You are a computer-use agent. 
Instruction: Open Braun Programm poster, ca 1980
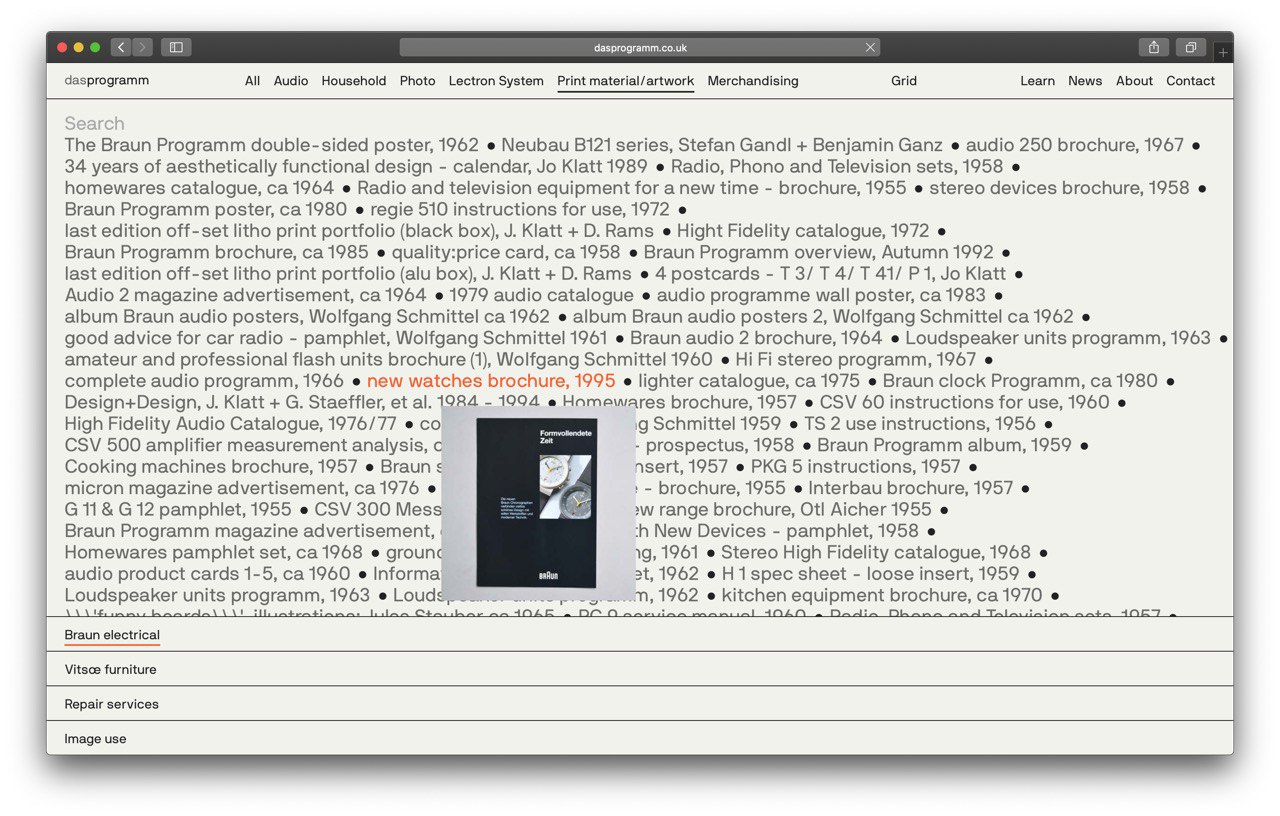pos(206,209)
